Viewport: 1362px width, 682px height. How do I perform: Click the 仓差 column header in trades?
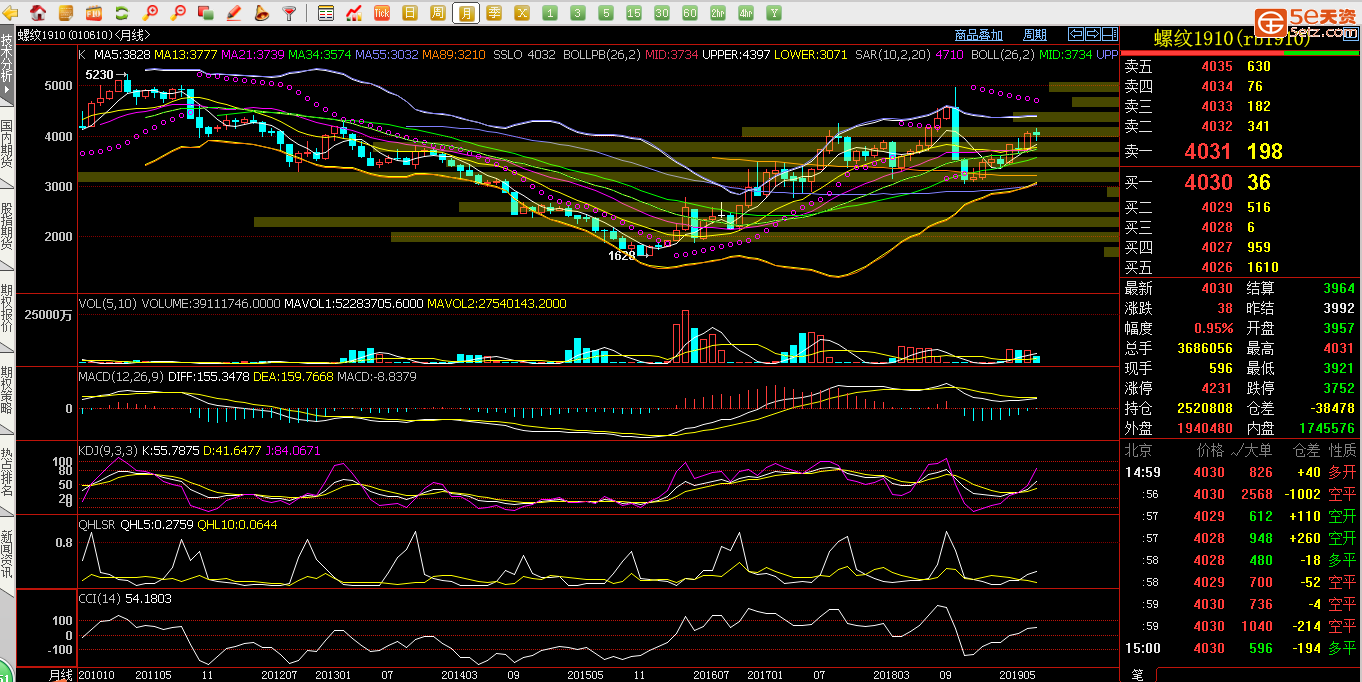[1307, 451]
